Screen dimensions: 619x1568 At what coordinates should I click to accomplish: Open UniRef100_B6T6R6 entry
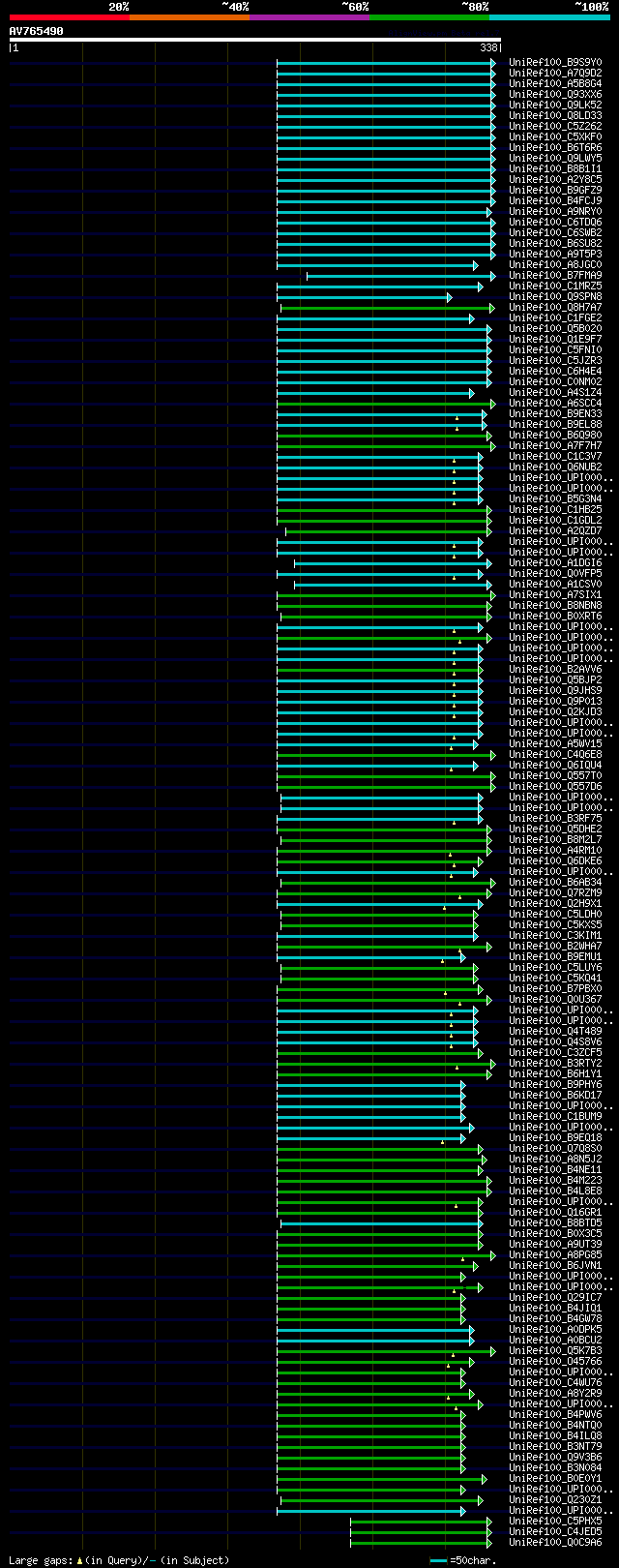coord(555,148)
